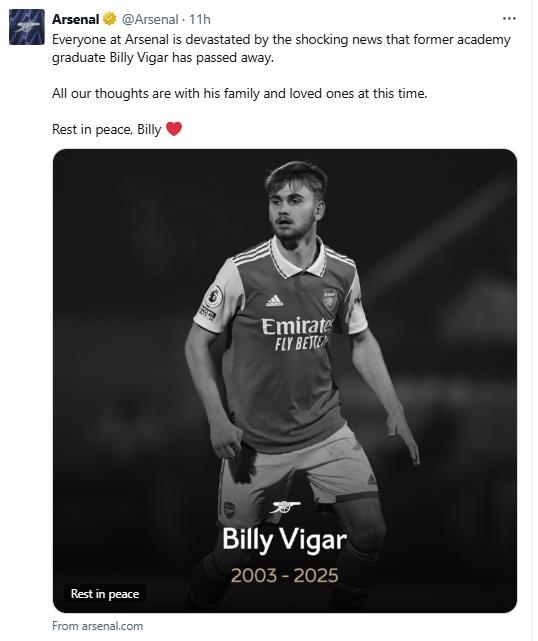The width and height of the screenshot is (538, 641).
Task: Click the Arsenal display name
Action: [76, 19]
